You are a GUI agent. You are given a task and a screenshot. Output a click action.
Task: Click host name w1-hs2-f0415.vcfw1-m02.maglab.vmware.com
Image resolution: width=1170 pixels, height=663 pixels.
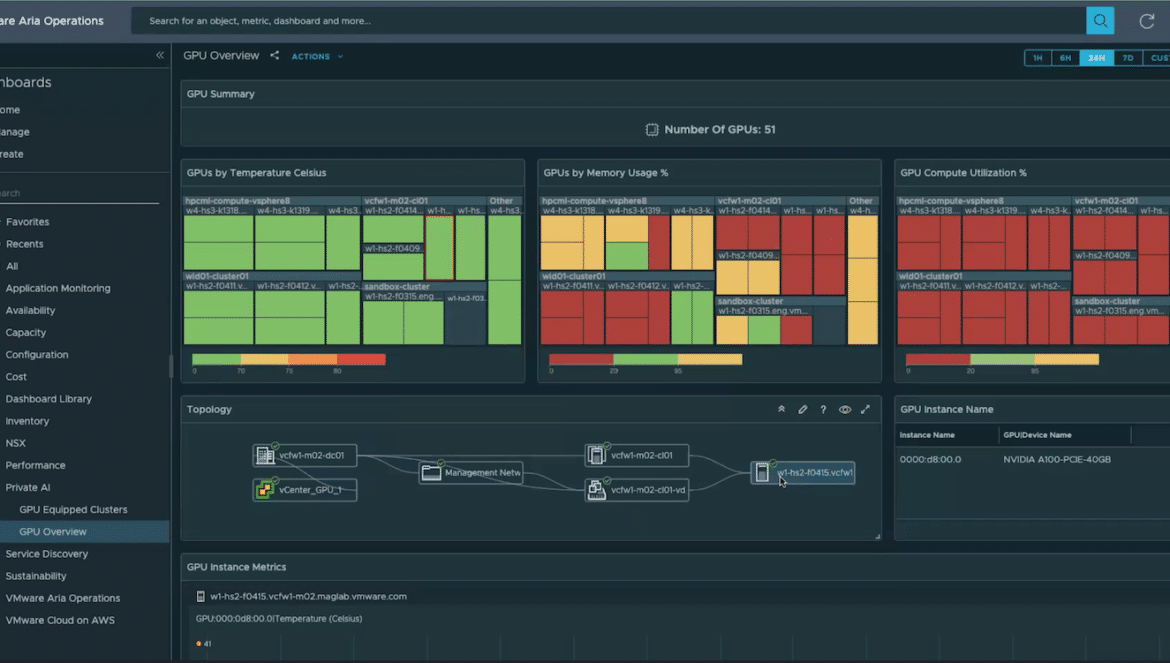[308, 597]
